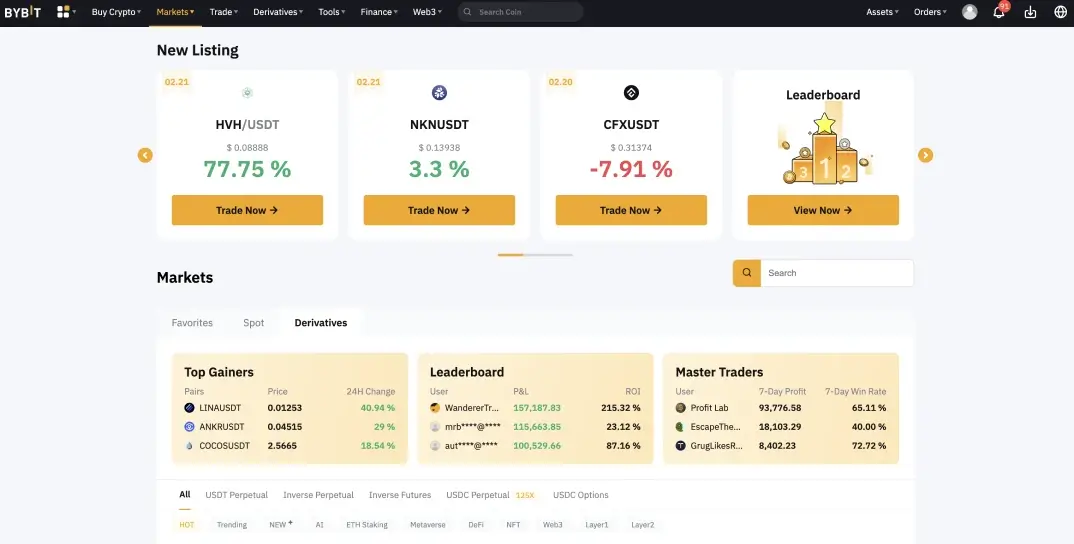Go to previous New Listing slide
The height and width of the screenshot is (544, 1074).
145,156
